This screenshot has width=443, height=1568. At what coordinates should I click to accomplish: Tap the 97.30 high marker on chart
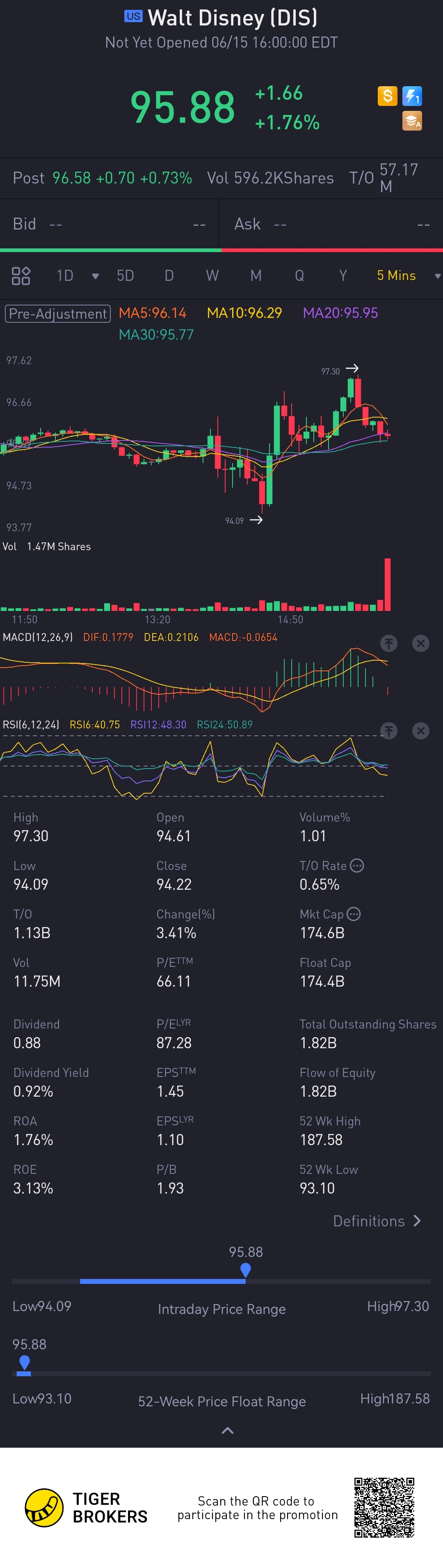tap(340, 370)
